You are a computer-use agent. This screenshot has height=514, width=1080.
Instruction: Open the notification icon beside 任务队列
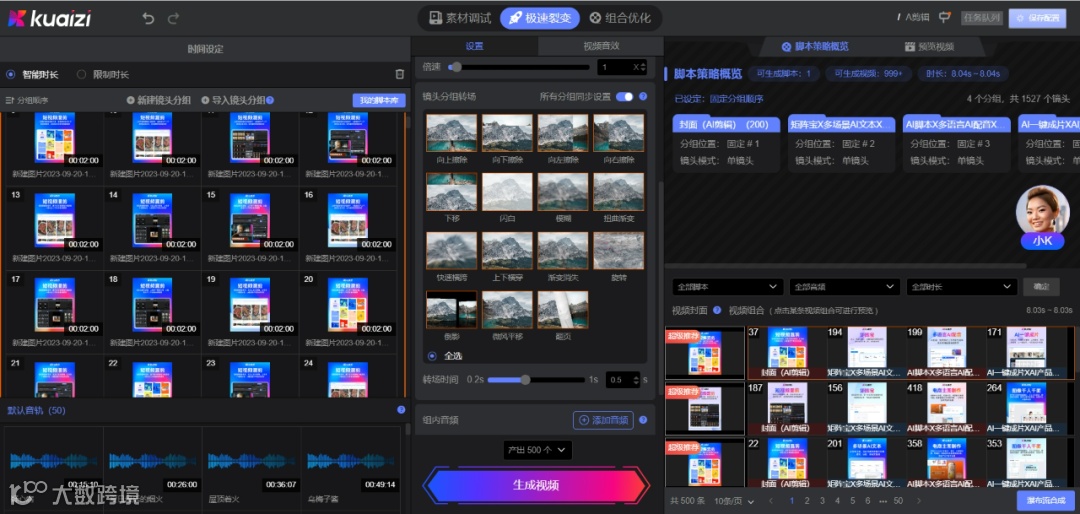[945, 17]
